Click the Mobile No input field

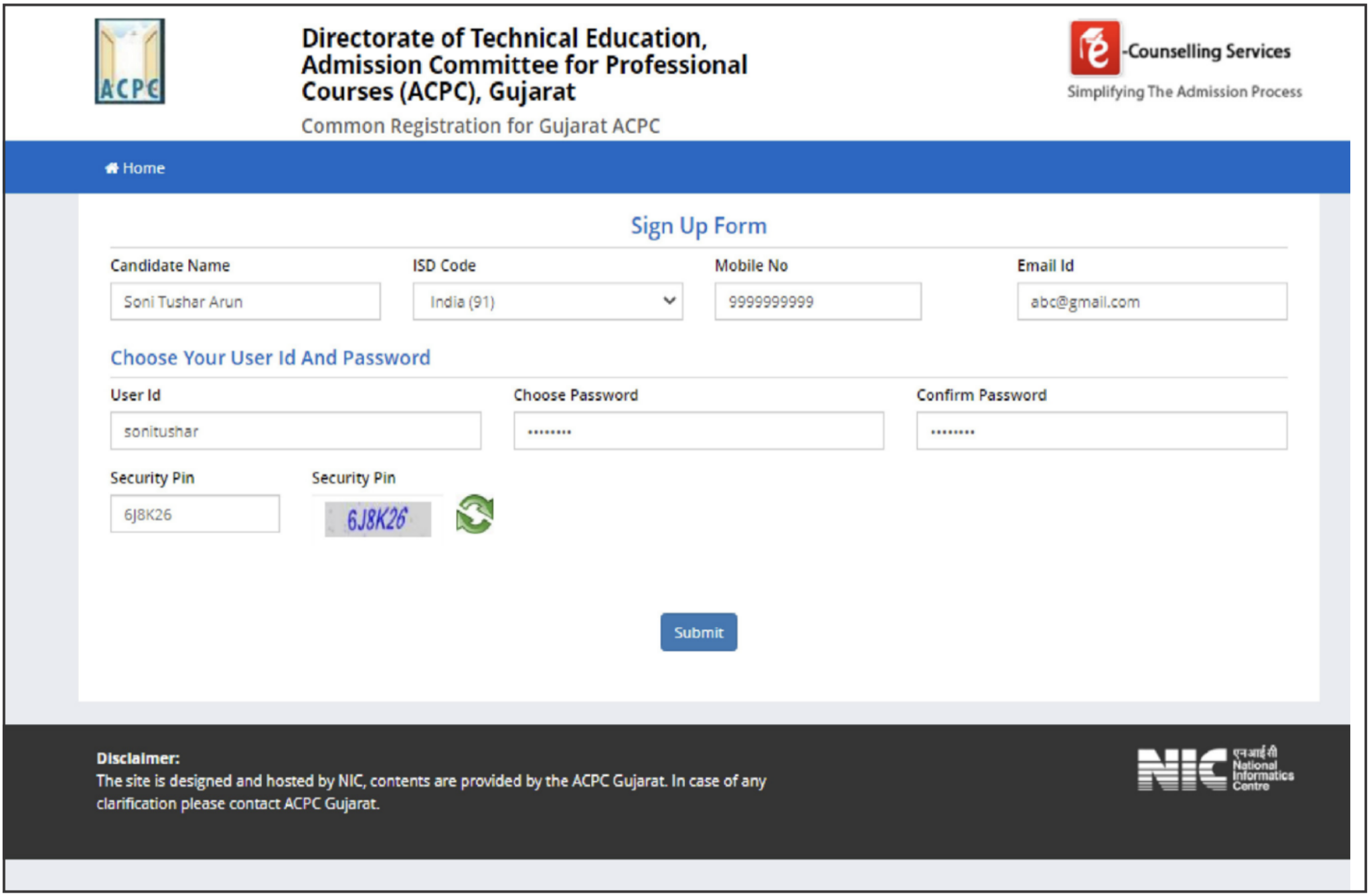818,302
